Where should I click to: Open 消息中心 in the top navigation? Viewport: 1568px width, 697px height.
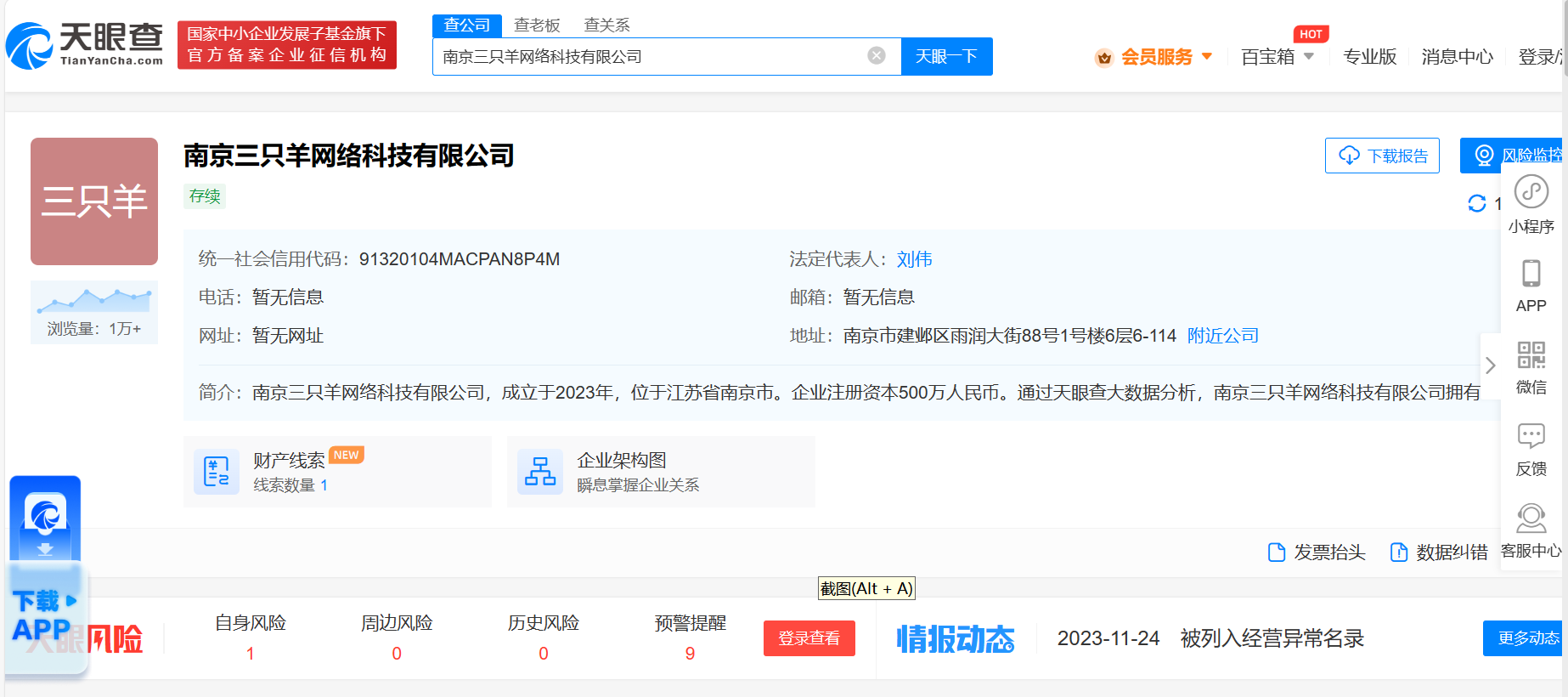1457,57
